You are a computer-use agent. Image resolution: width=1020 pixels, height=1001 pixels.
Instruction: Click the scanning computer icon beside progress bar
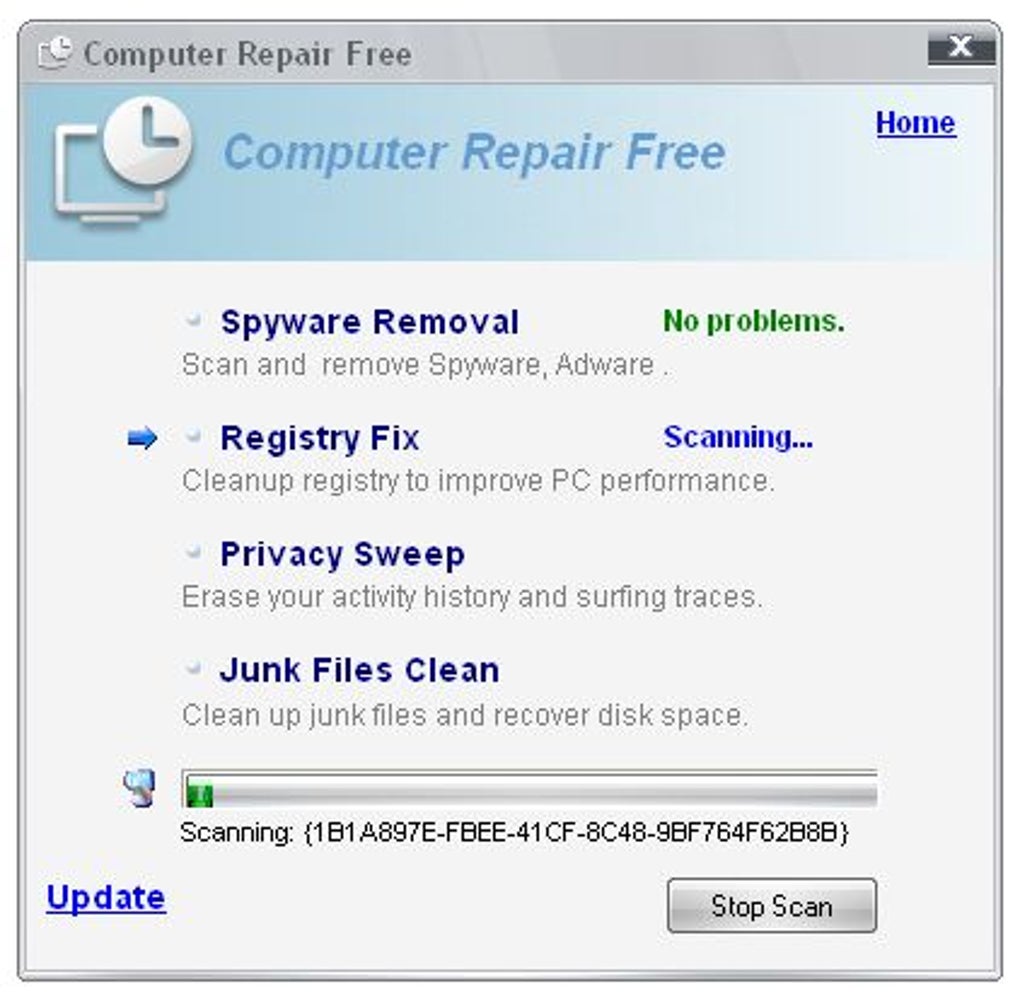pyautogui.click(x=140, y=788)
